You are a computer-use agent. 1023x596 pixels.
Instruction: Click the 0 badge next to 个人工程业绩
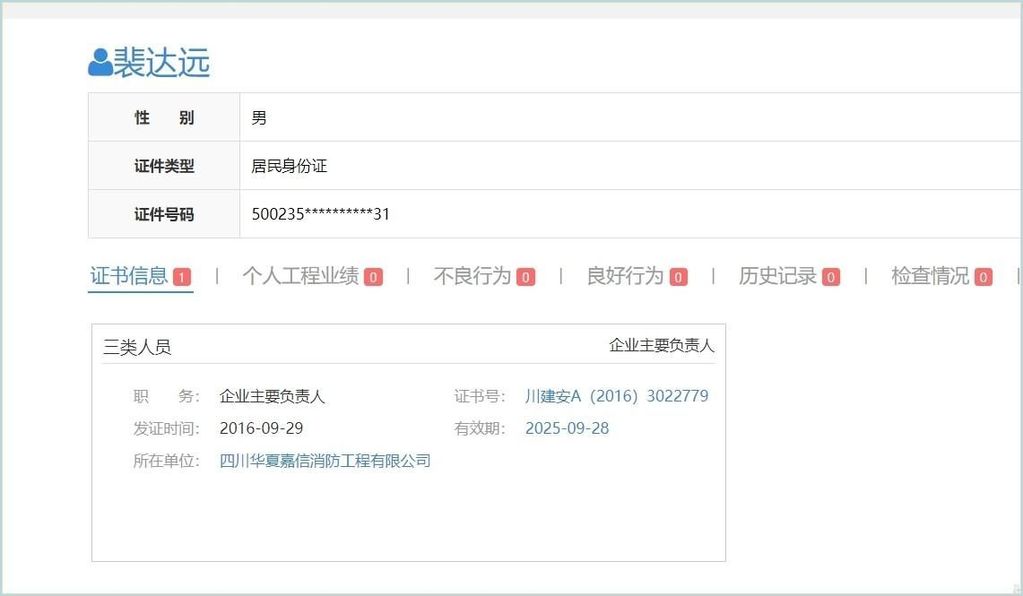[373, 277]
